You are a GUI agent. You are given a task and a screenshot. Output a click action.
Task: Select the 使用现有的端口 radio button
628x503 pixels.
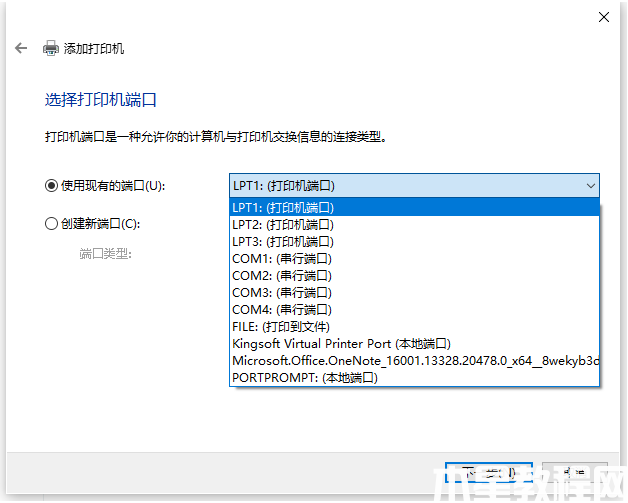coord(51,186)
